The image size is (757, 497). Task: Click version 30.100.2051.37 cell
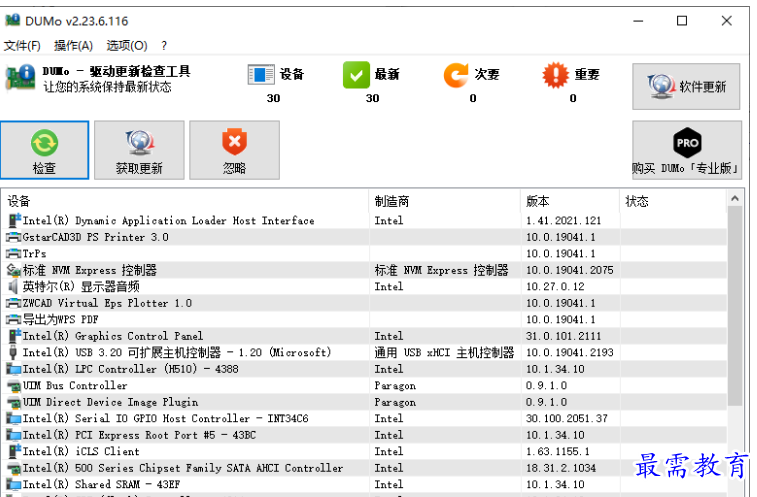click(x=567, y=419)
